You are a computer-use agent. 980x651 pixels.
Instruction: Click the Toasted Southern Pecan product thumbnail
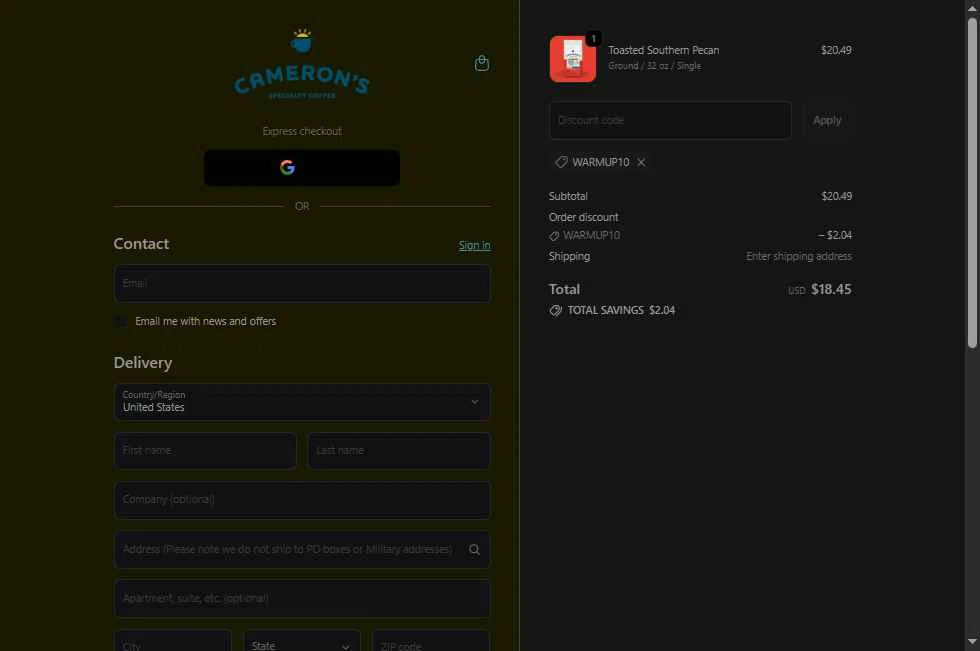coord(572,59)
